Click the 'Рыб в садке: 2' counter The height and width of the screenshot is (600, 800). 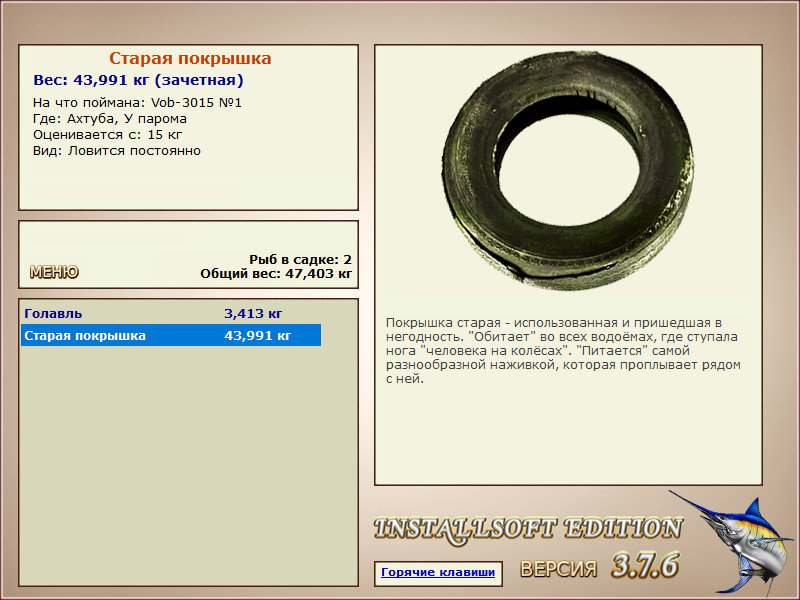coord(301,259)
